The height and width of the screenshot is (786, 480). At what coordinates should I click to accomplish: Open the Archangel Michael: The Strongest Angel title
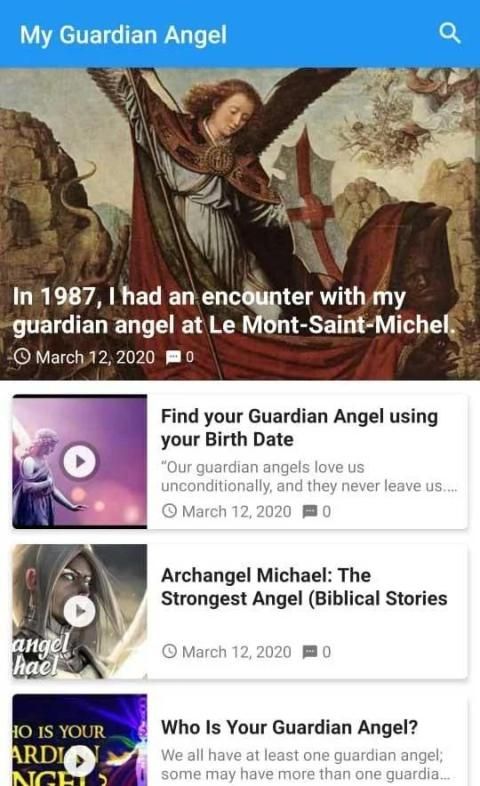tap(304, 586)
